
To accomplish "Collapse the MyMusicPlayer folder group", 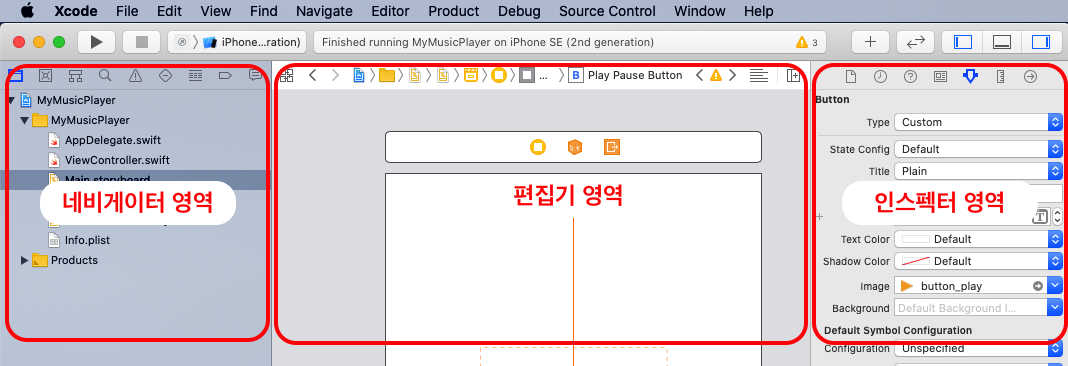I will click(x=25, y=121).
